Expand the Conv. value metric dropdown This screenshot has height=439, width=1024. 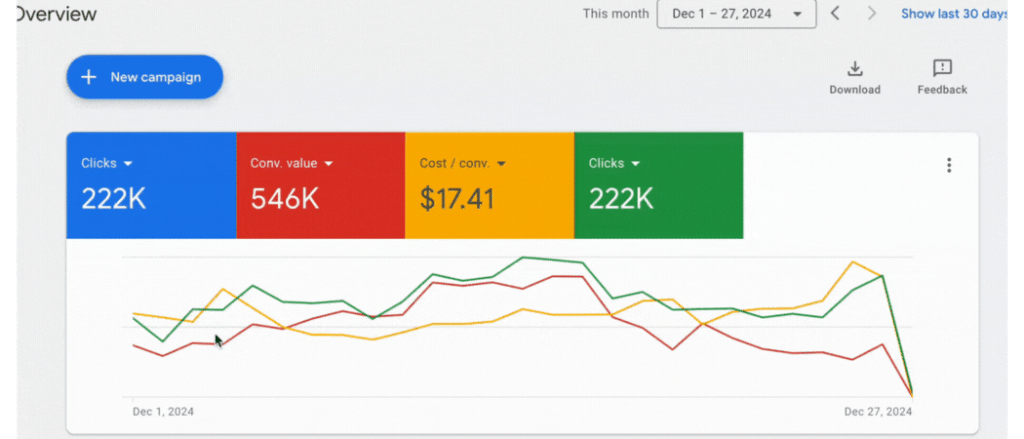coord(328,163)
